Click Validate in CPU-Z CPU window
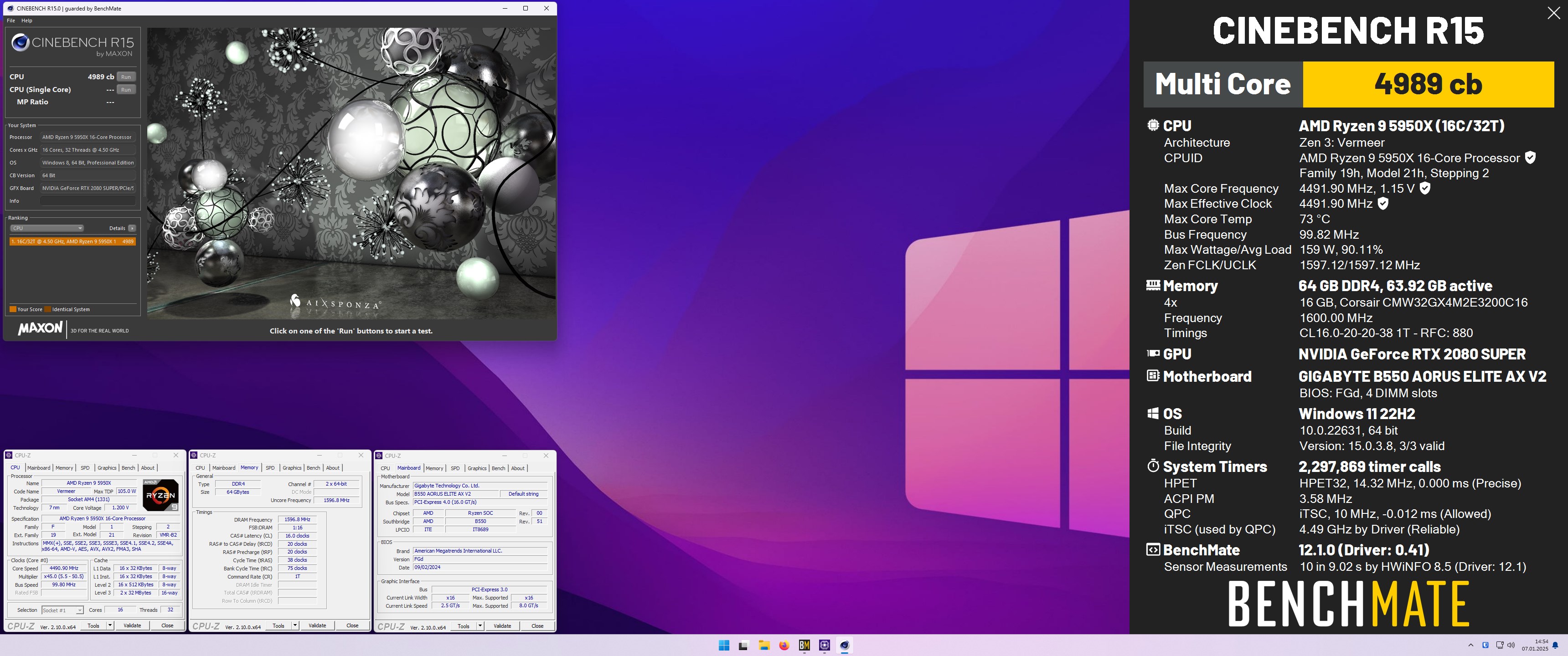Viewport: 1568px width, 656px height. click(x=132, y=625)
